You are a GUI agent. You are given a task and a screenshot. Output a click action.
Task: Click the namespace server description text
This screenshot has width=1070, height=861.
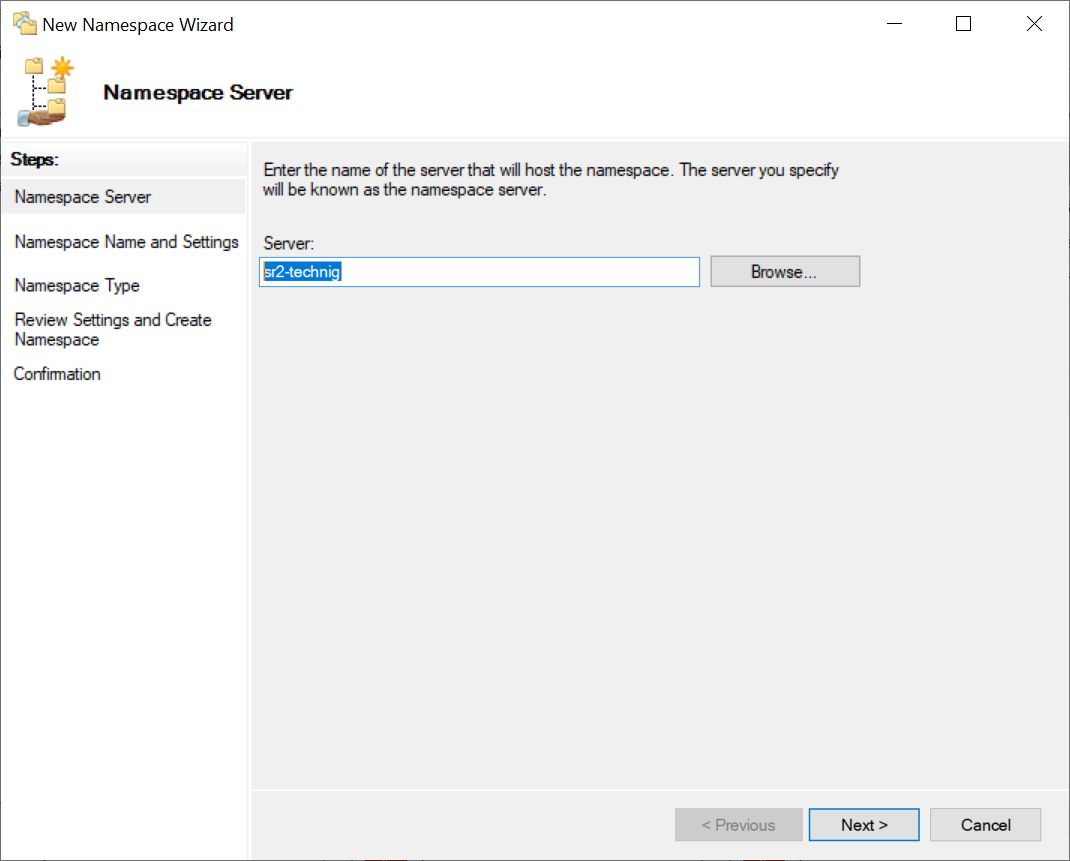[550, 180]
